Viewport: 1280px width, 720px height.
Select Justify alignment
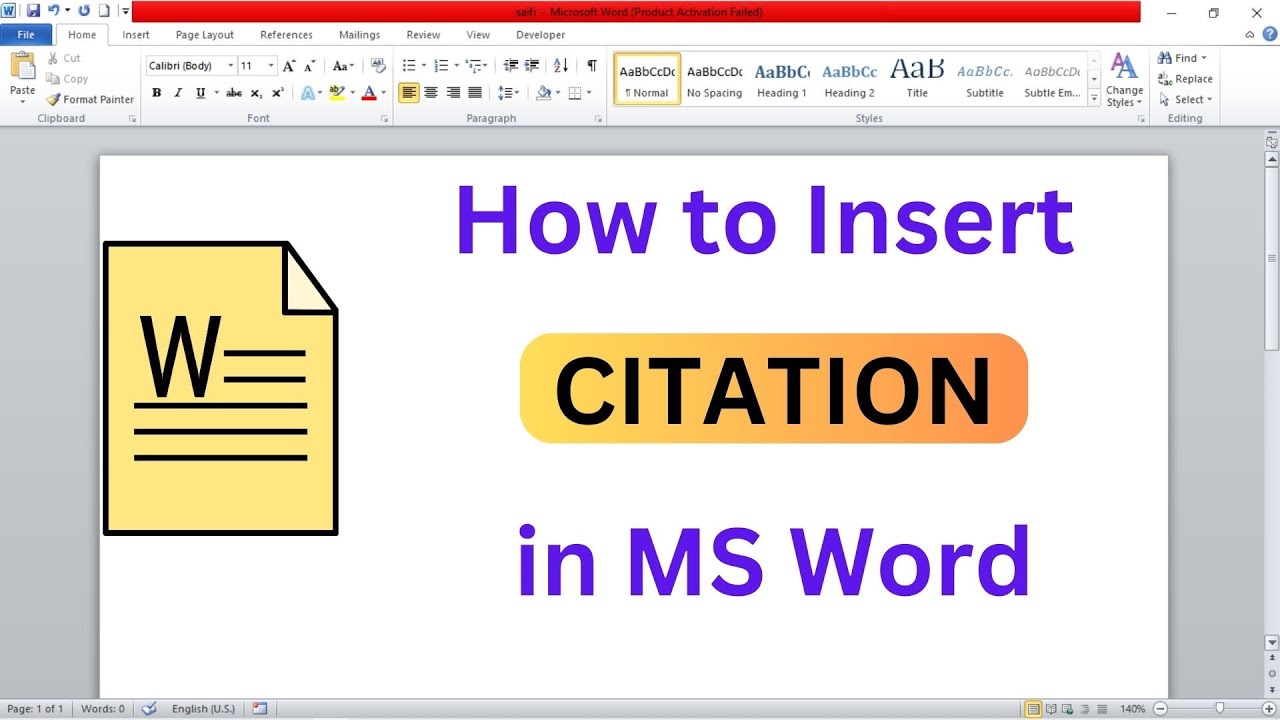[x=475, y=93]
